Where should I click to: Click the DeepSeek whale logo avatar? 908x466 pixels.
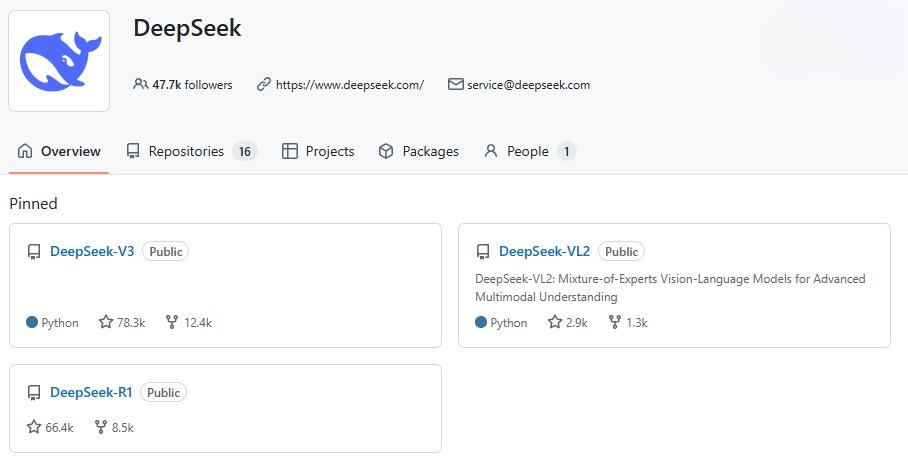click(x=59, y=61)
